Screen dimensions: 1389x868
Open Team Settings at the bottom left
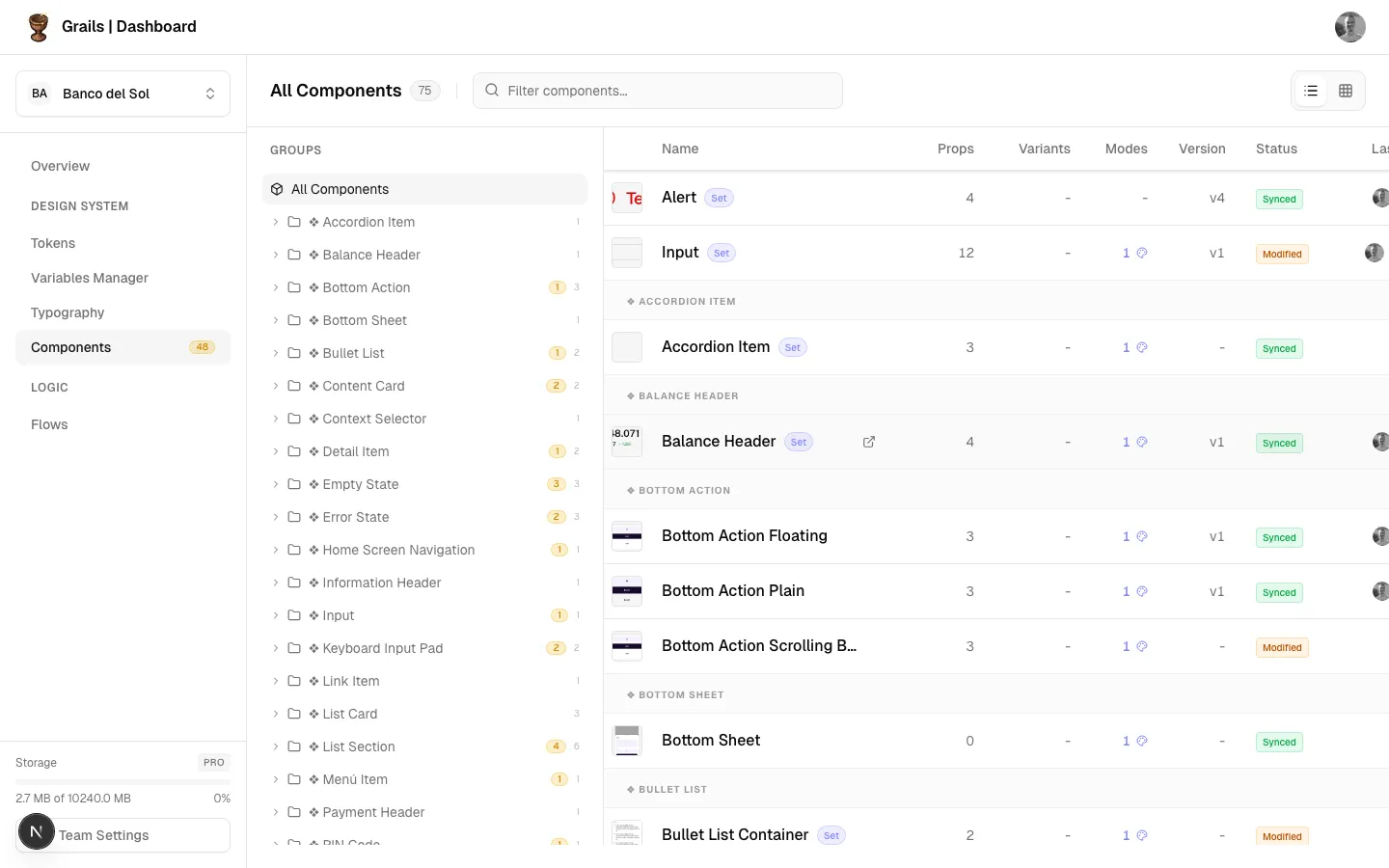point(103,835)
